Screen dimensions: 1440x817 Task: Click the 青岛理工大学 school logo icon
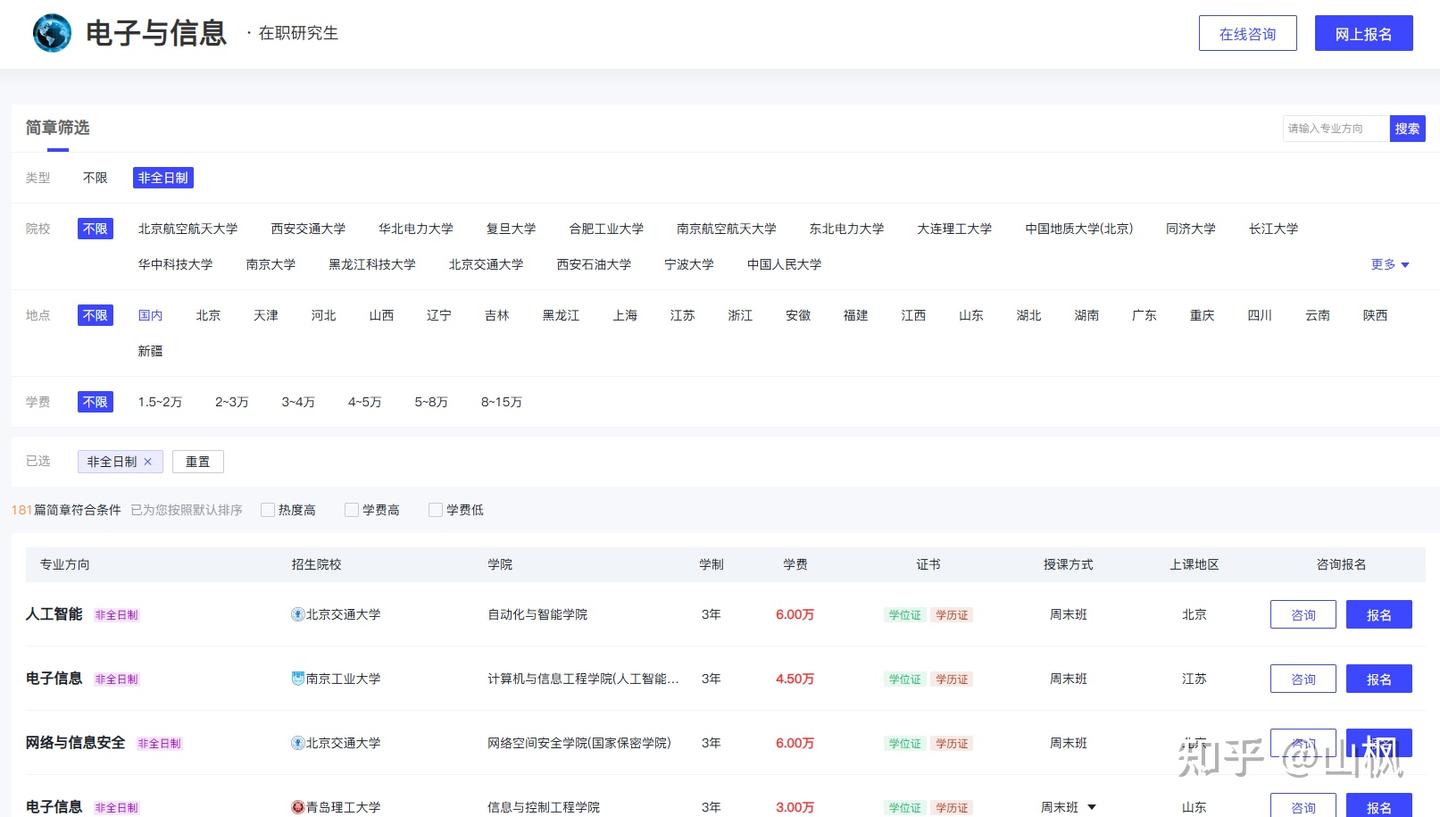pyautogui.click(x=298, y=807)
